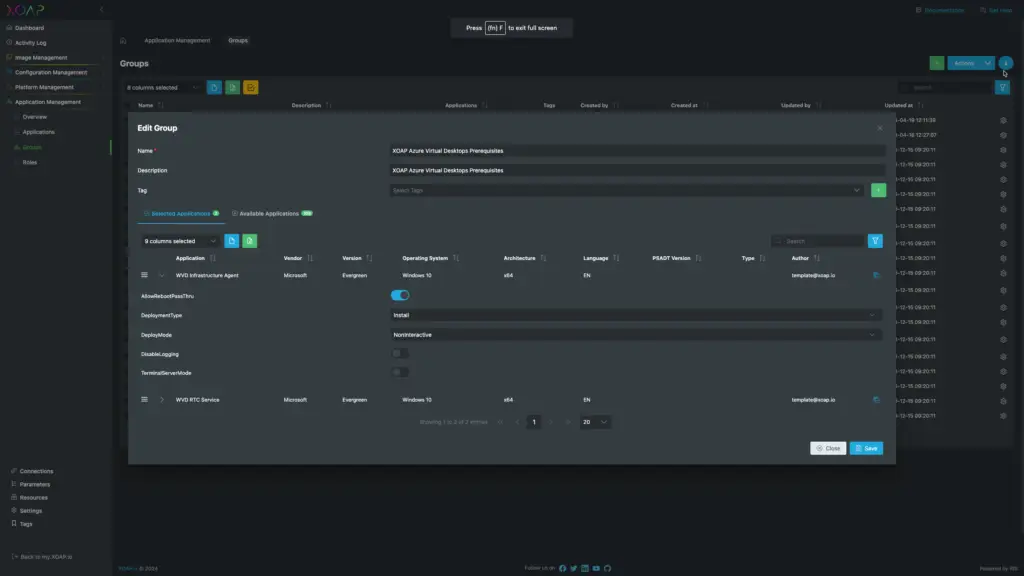
Task: Open the DeploymentType dropdown showing Install
Action: (635, 315)
